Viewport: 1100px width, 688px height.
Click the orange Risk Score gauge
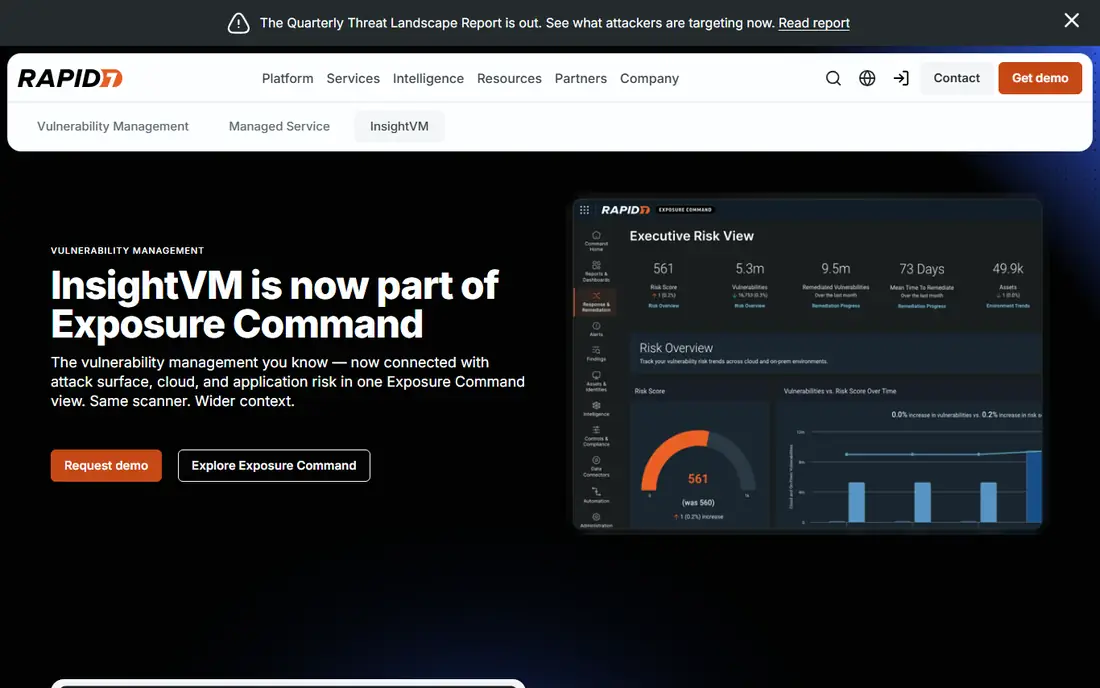(698, 461)
